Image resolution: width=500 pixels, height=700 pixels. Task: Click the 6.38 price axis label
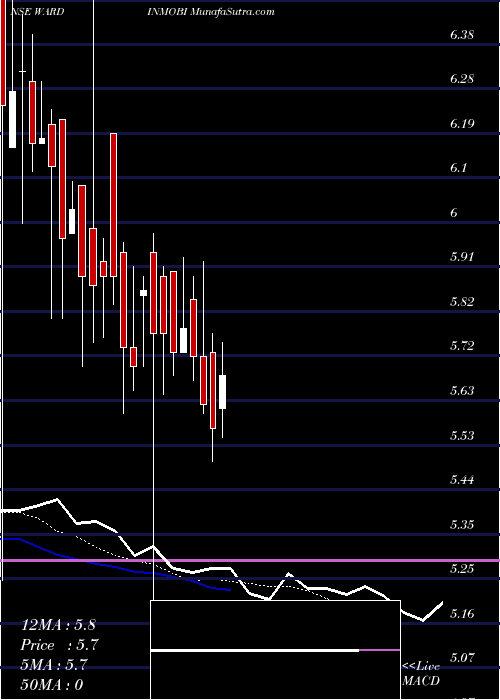[462, 35]
